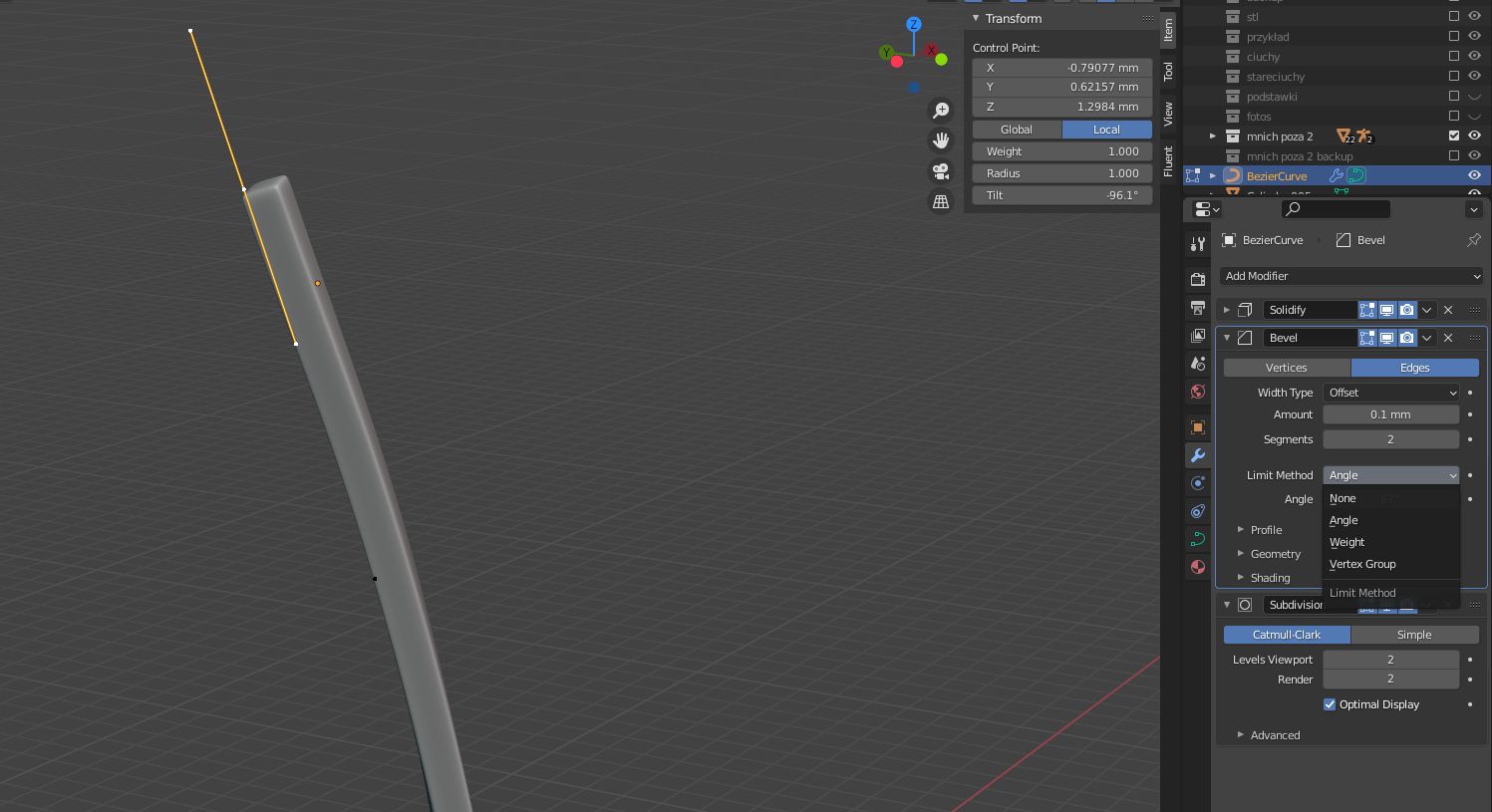Switch to the View sidebar tab
Screen dimensions: 1492x812
point(1168,114)
